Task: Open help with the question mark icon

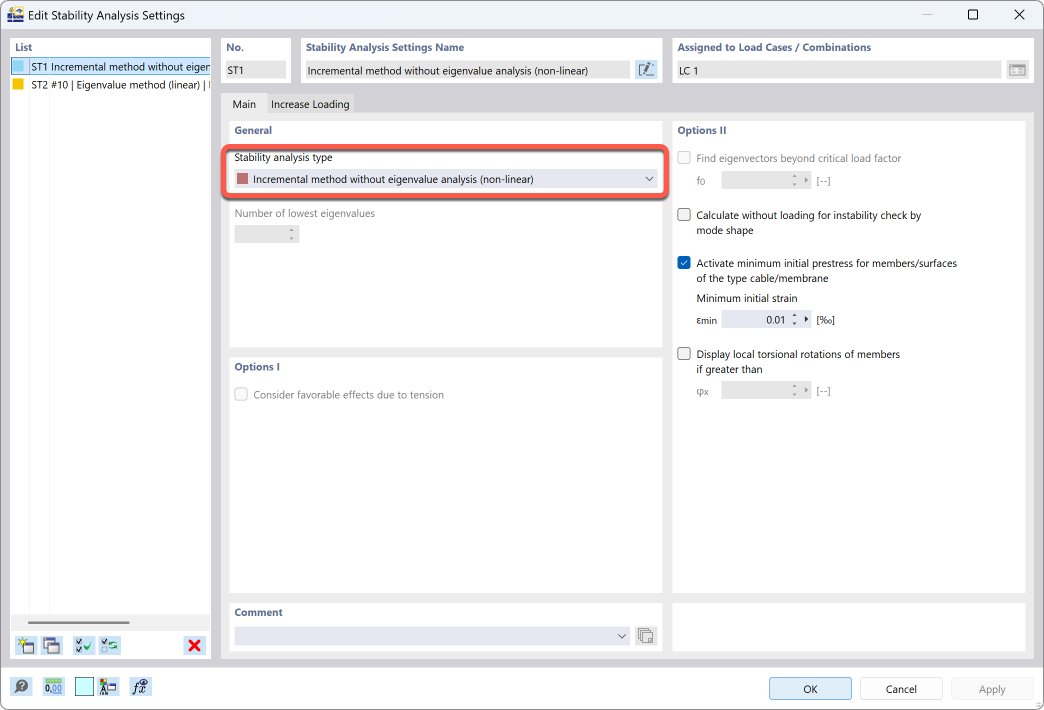Action: tap(21, 687)
